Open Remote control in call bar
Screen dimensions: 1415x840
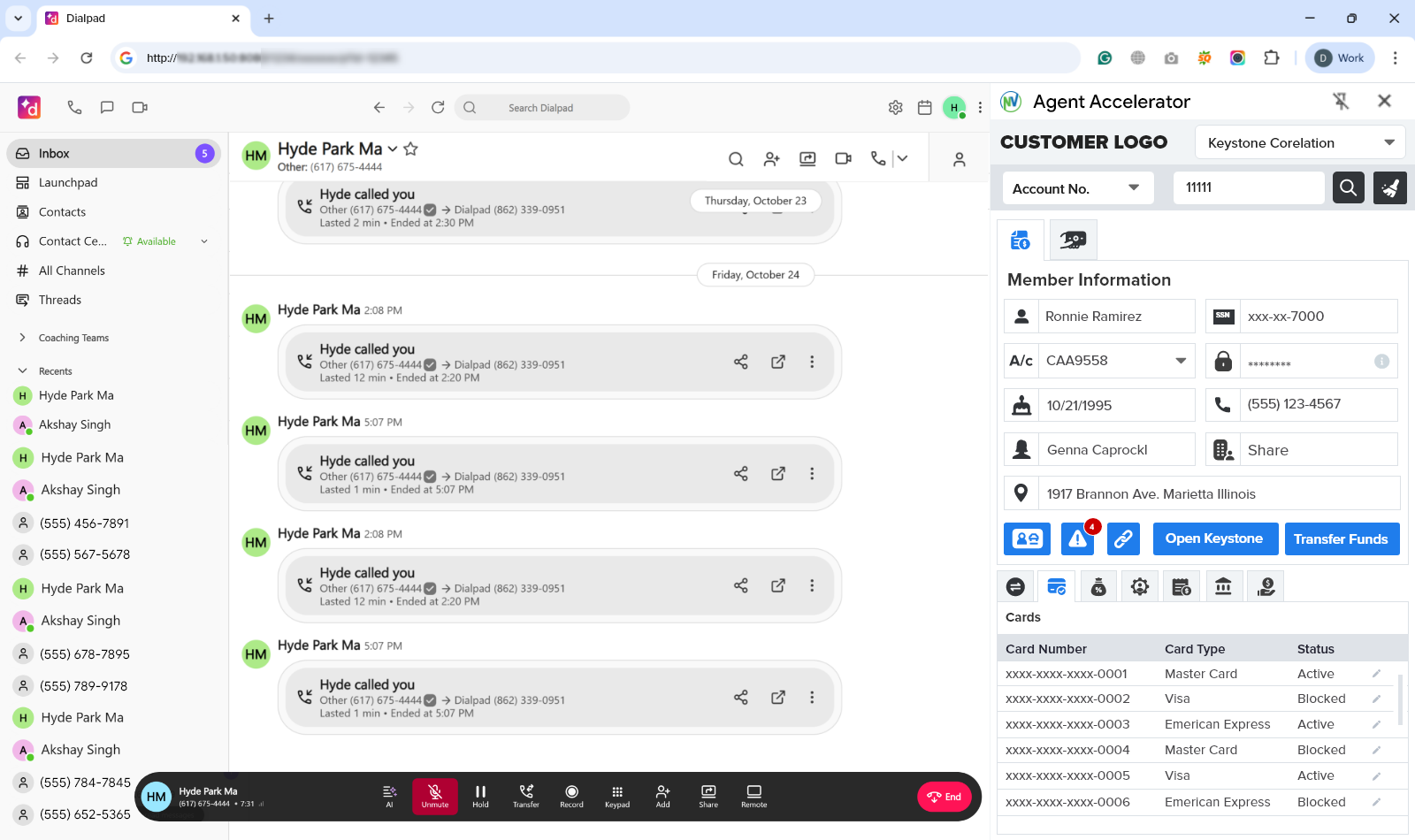[754, 796]
